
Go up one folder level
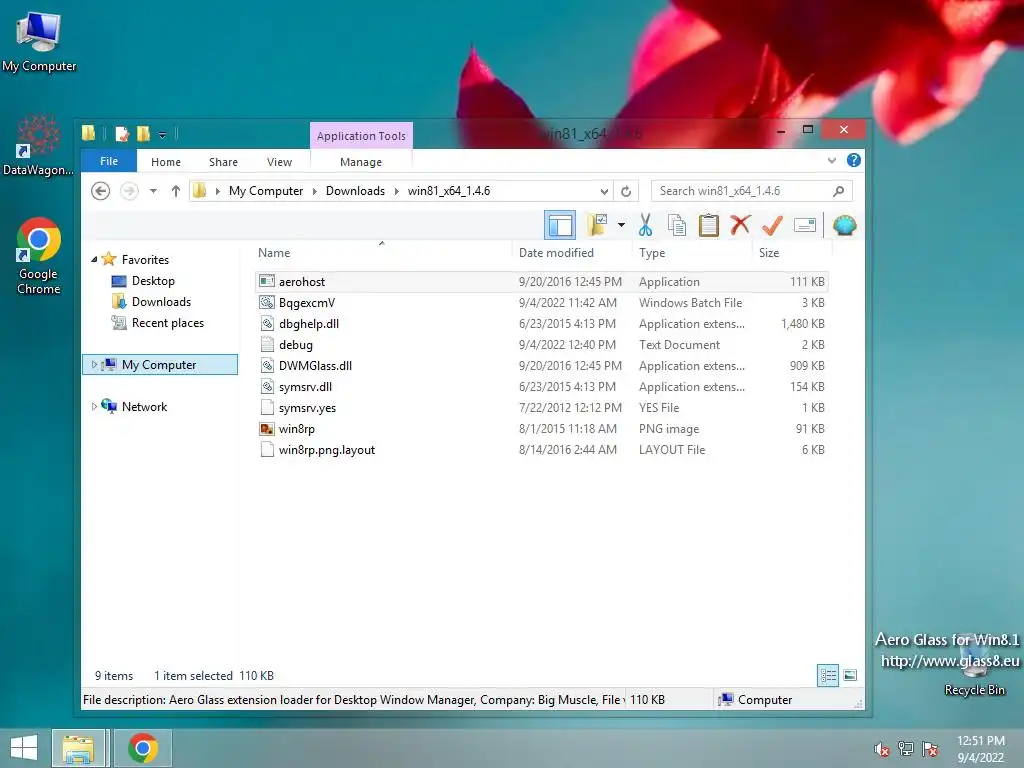coord(176,191)
